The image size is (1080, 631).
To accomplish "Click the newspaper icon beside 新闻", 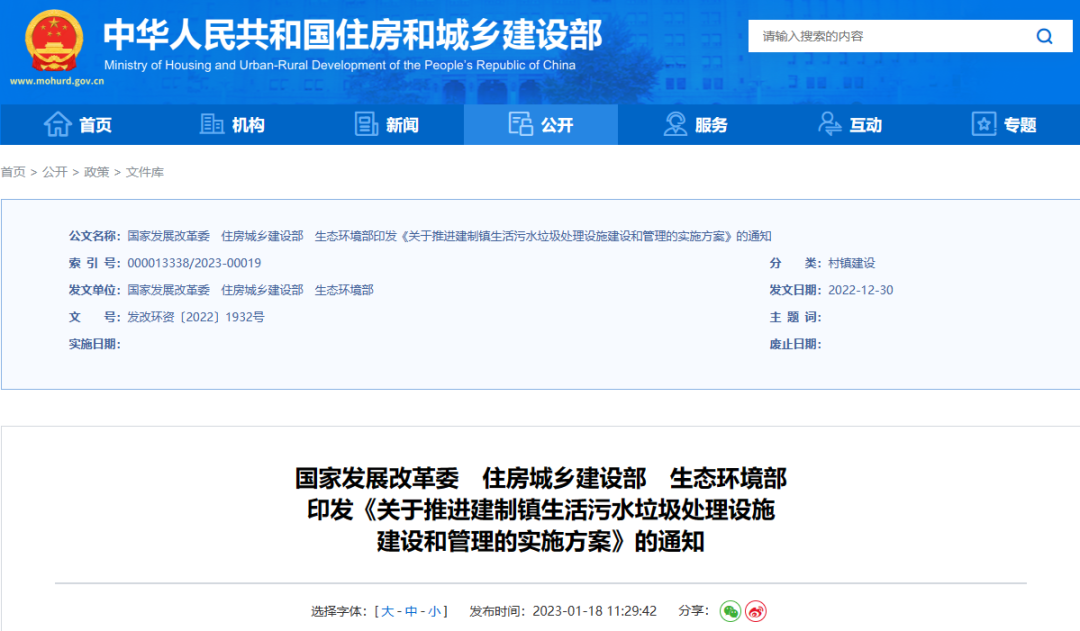I will [366, 124].
